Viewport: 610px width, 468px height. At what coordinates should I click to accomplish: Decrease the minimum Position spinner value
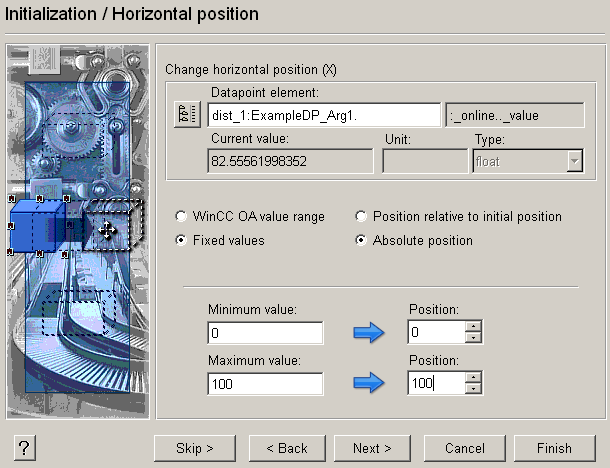(x=474, y=338)
